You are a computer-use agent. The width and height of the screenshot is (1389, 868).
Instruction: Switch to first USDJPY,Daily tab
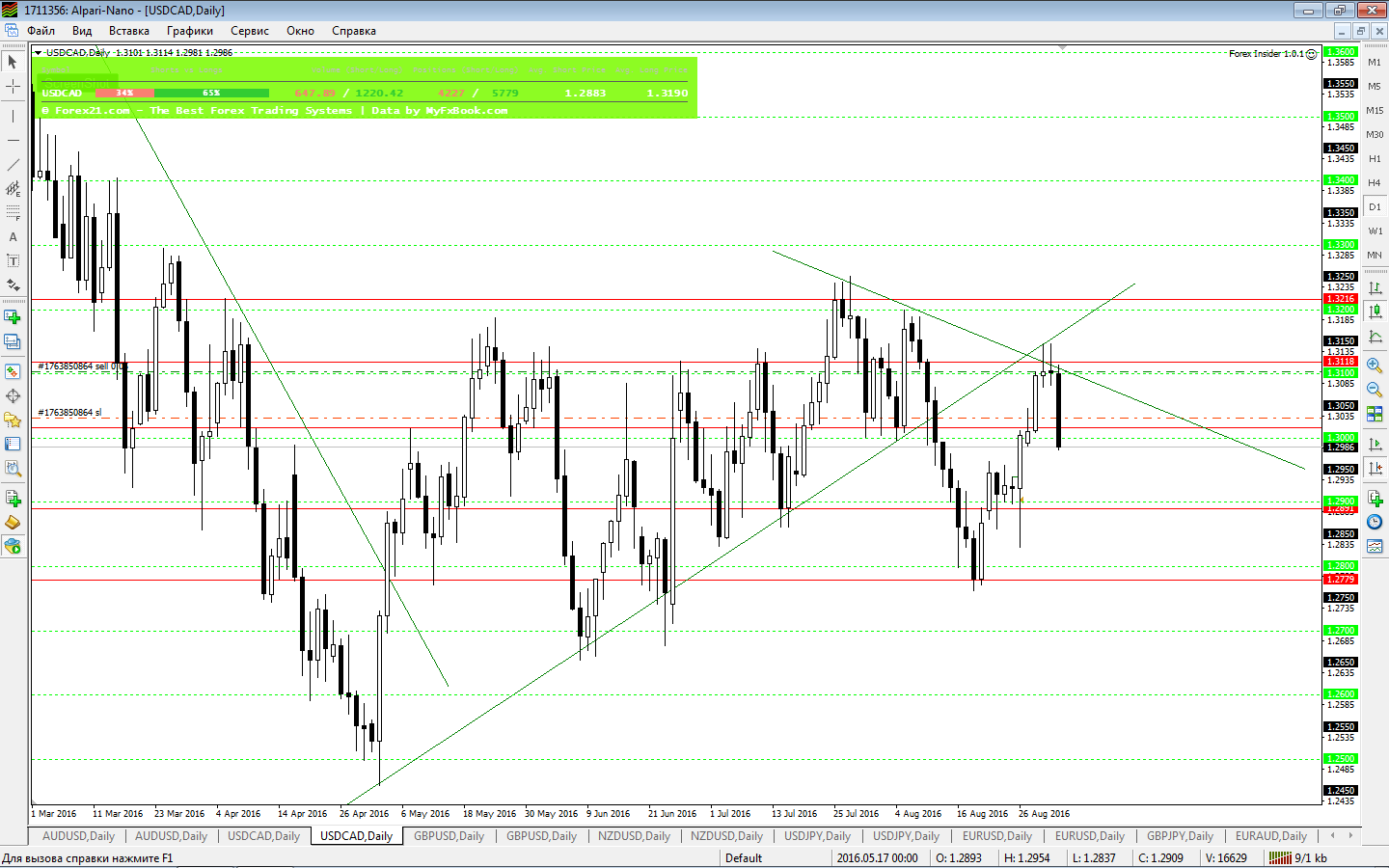818,836
